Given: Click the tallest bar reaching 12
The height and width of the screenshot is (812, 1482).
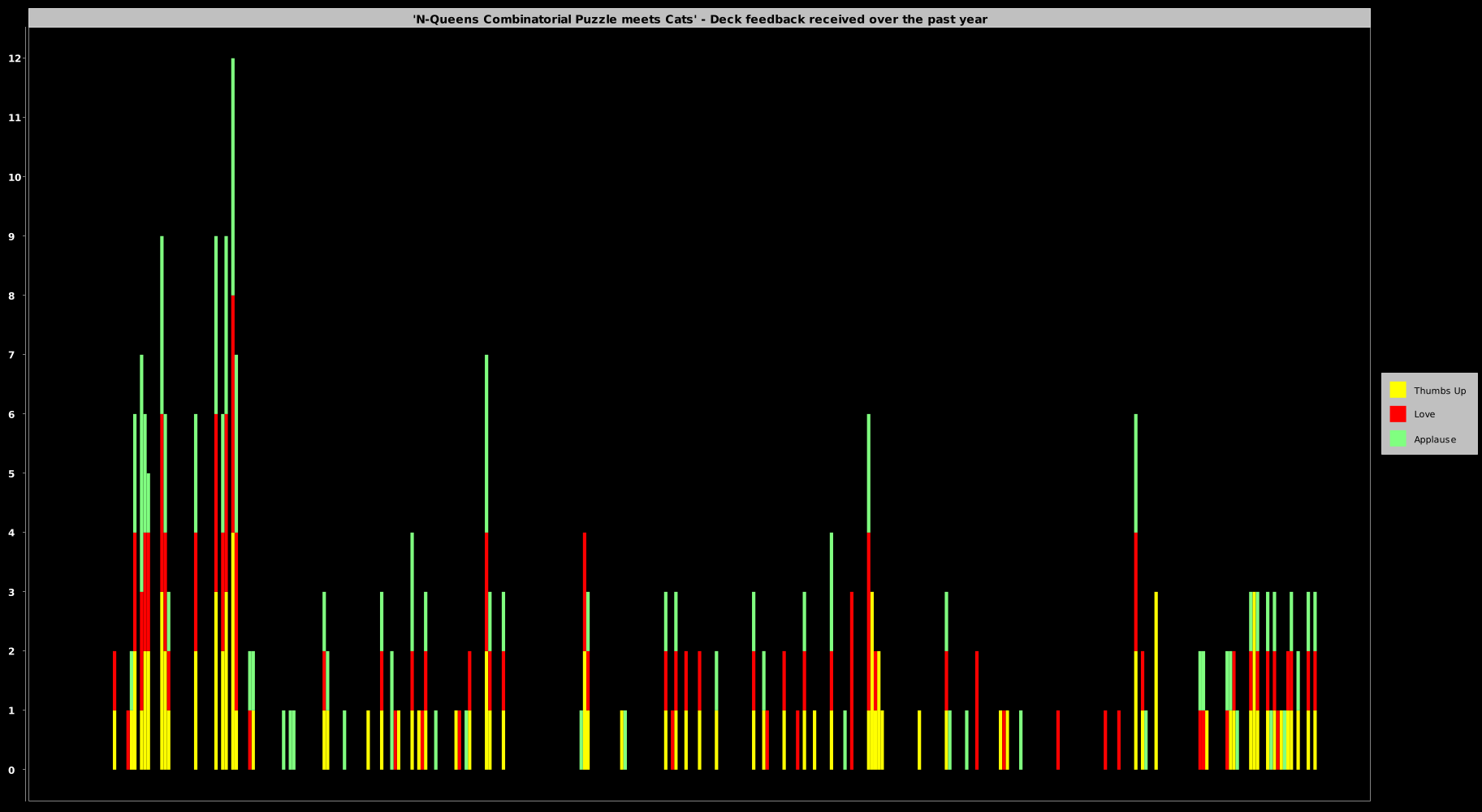Looking at the screenshot, I should pyautogui.click(x=233, y=414).
